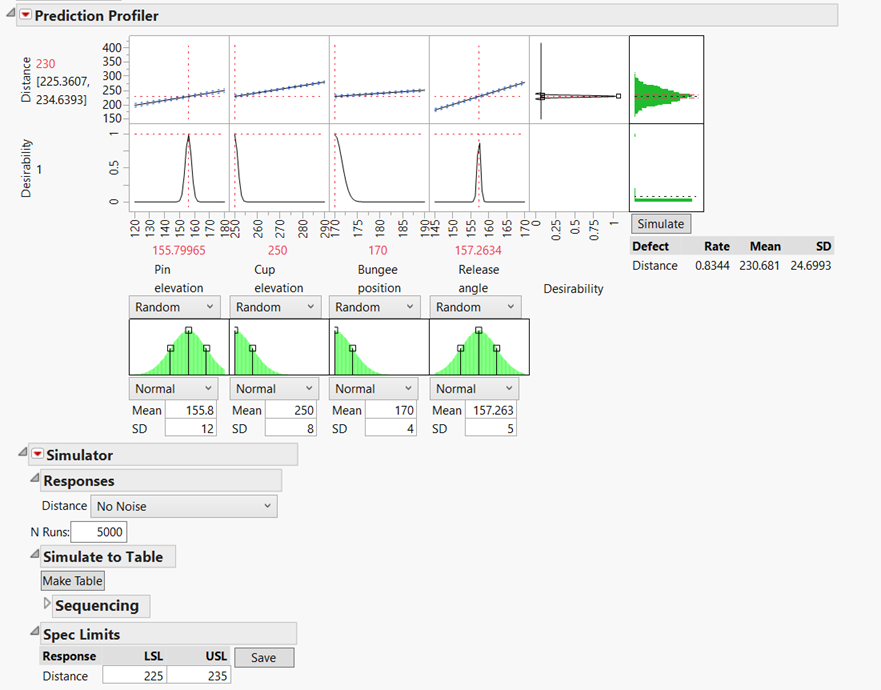Screen dimensions: 881x690
Task: Open Normal distribution dropdown for Bungee position
Action: pos(374,388)
